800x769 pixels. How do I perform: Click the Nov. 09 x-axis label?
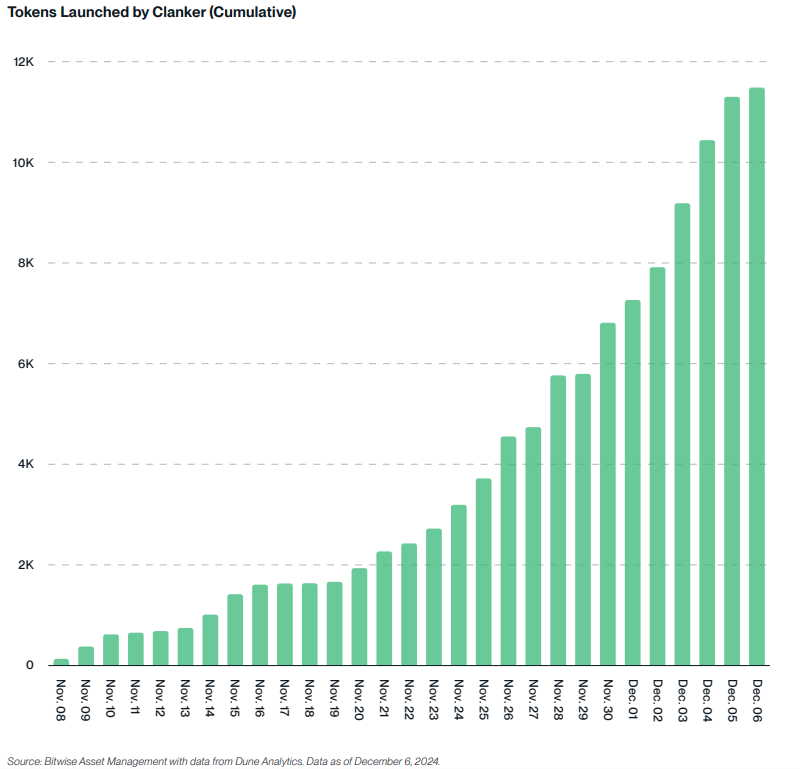coord(86,700)
